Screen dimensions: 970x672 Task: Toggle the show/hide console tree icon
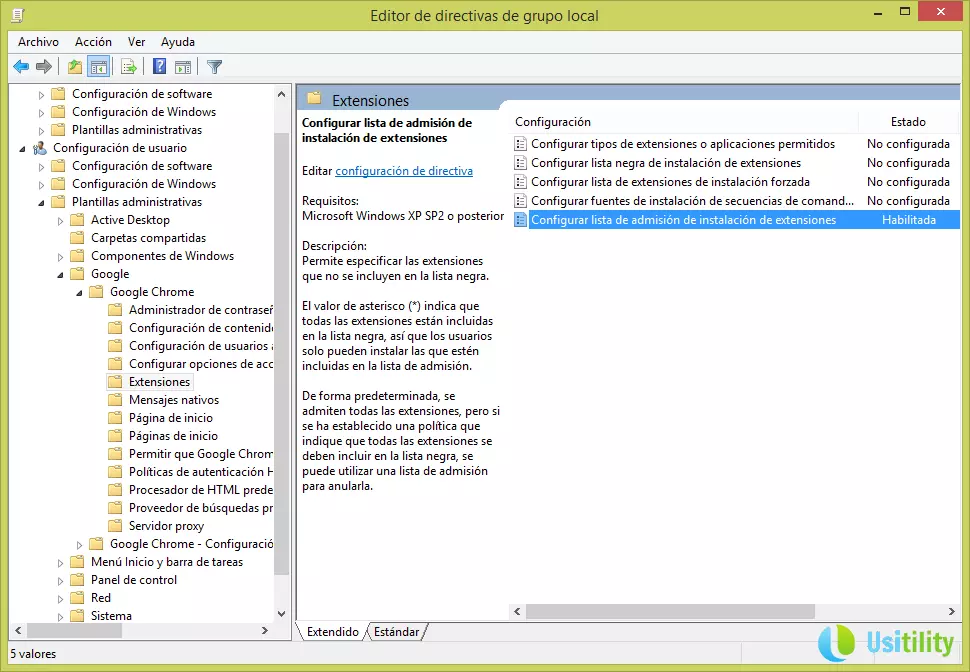[98, 67]
